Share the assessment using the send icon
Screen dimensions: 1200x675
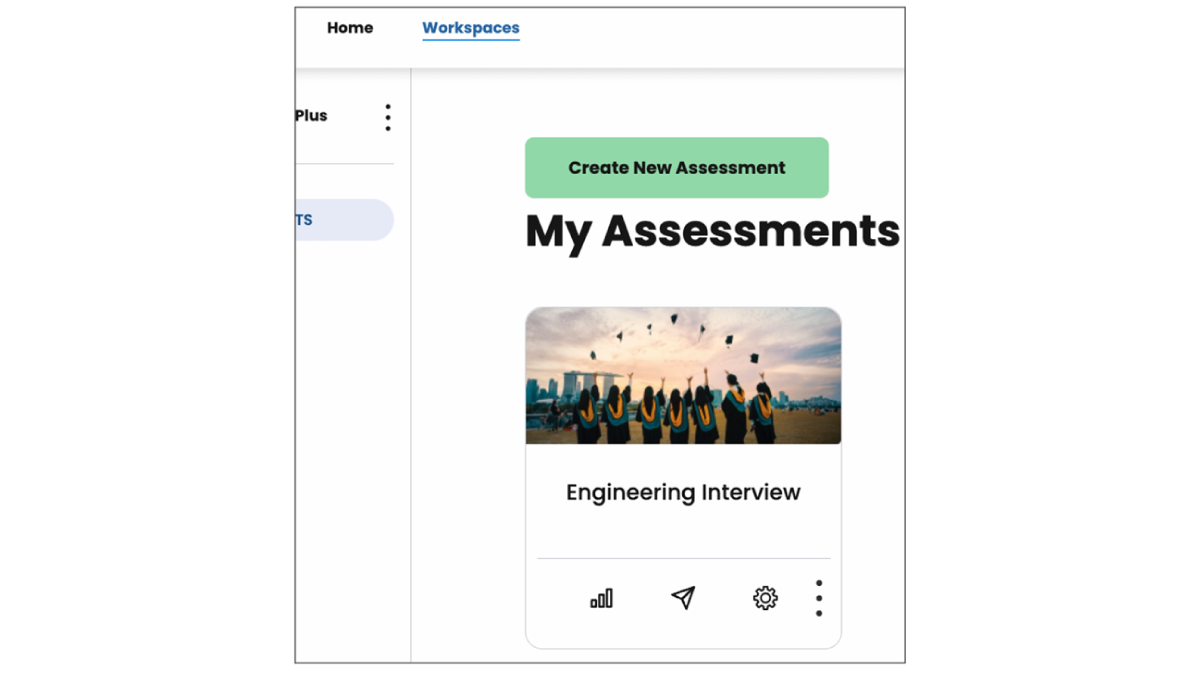683,598
